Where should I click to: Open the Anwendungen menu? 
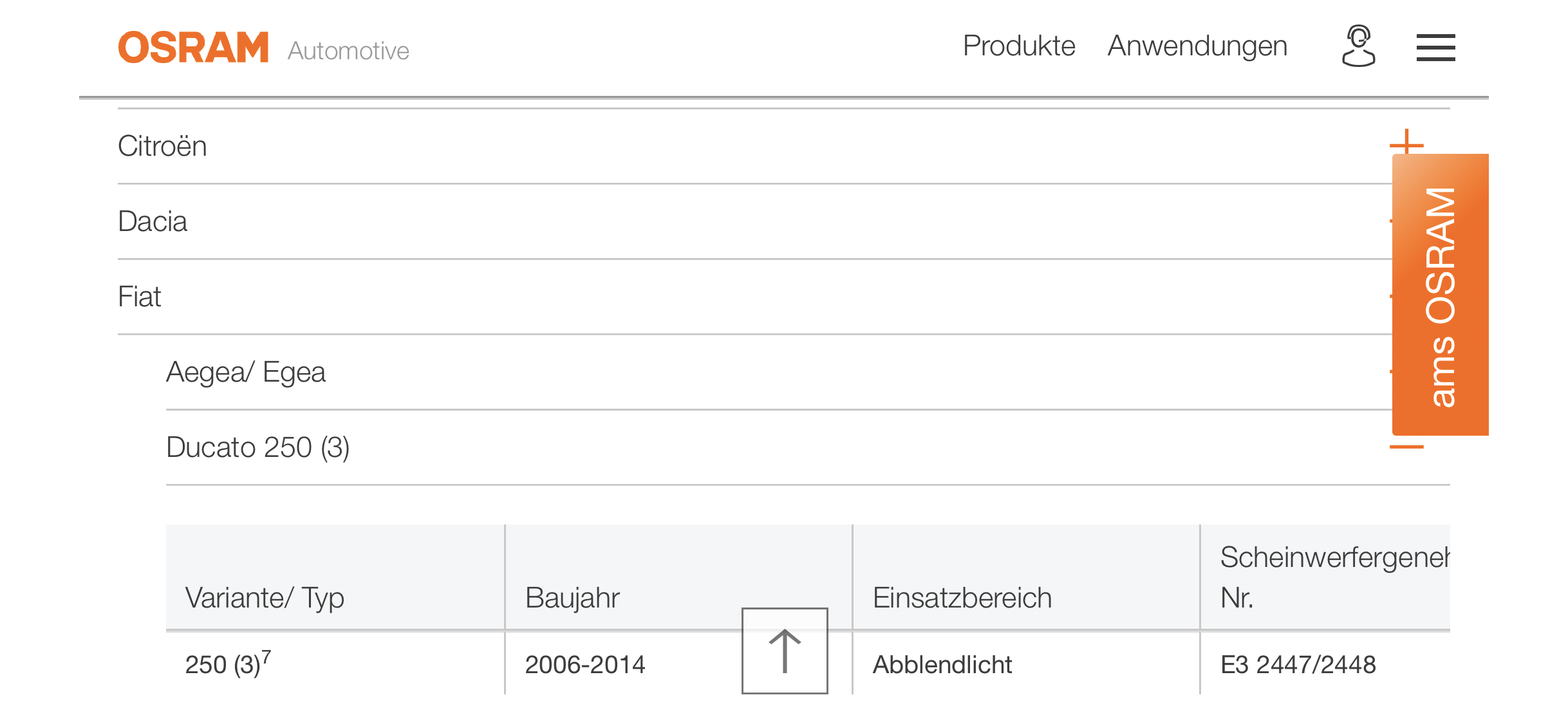tap(1197, 46)
